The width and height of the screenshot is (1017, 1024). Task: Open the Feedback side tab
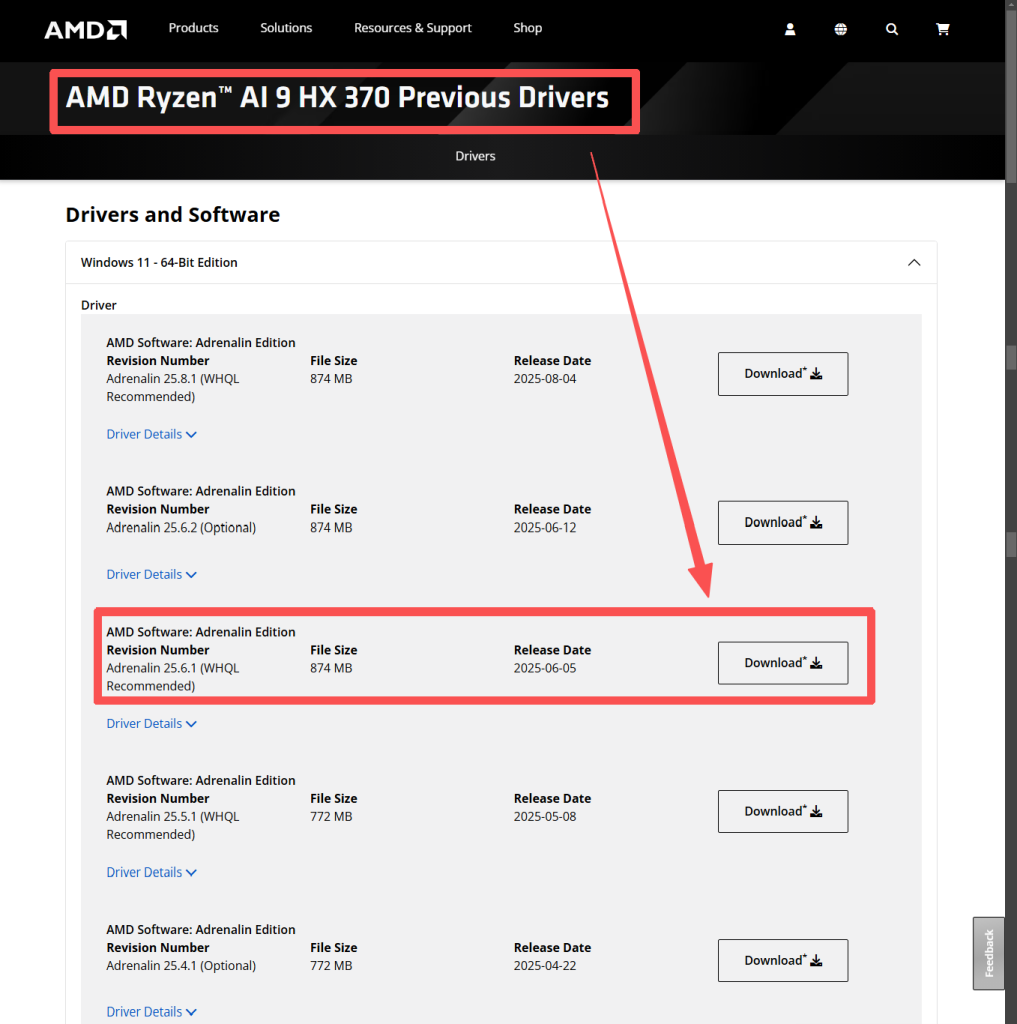[x=988, y=953]
